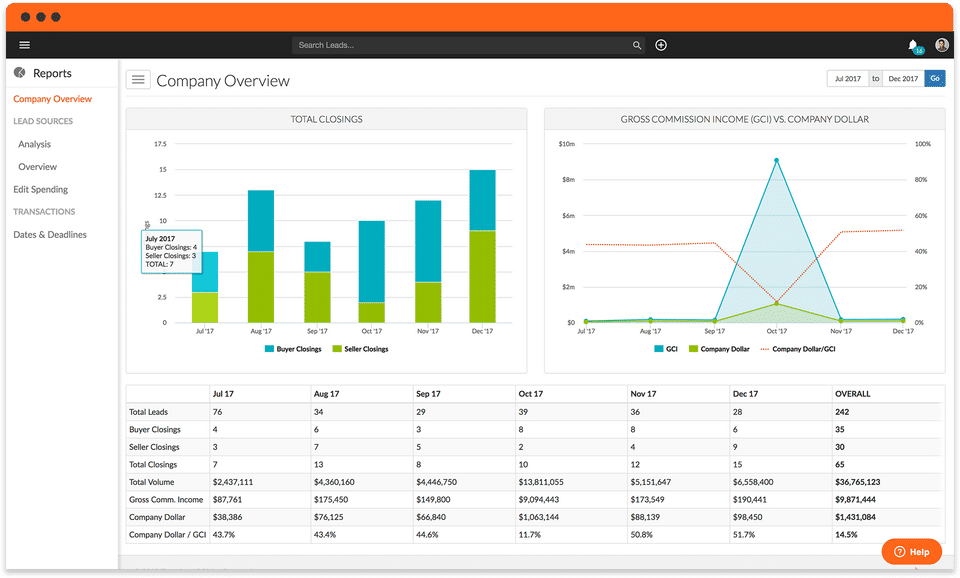Screen dimensions: 960x578
Task: Toggle GCI legend swatch
Action: coord(659,349)
